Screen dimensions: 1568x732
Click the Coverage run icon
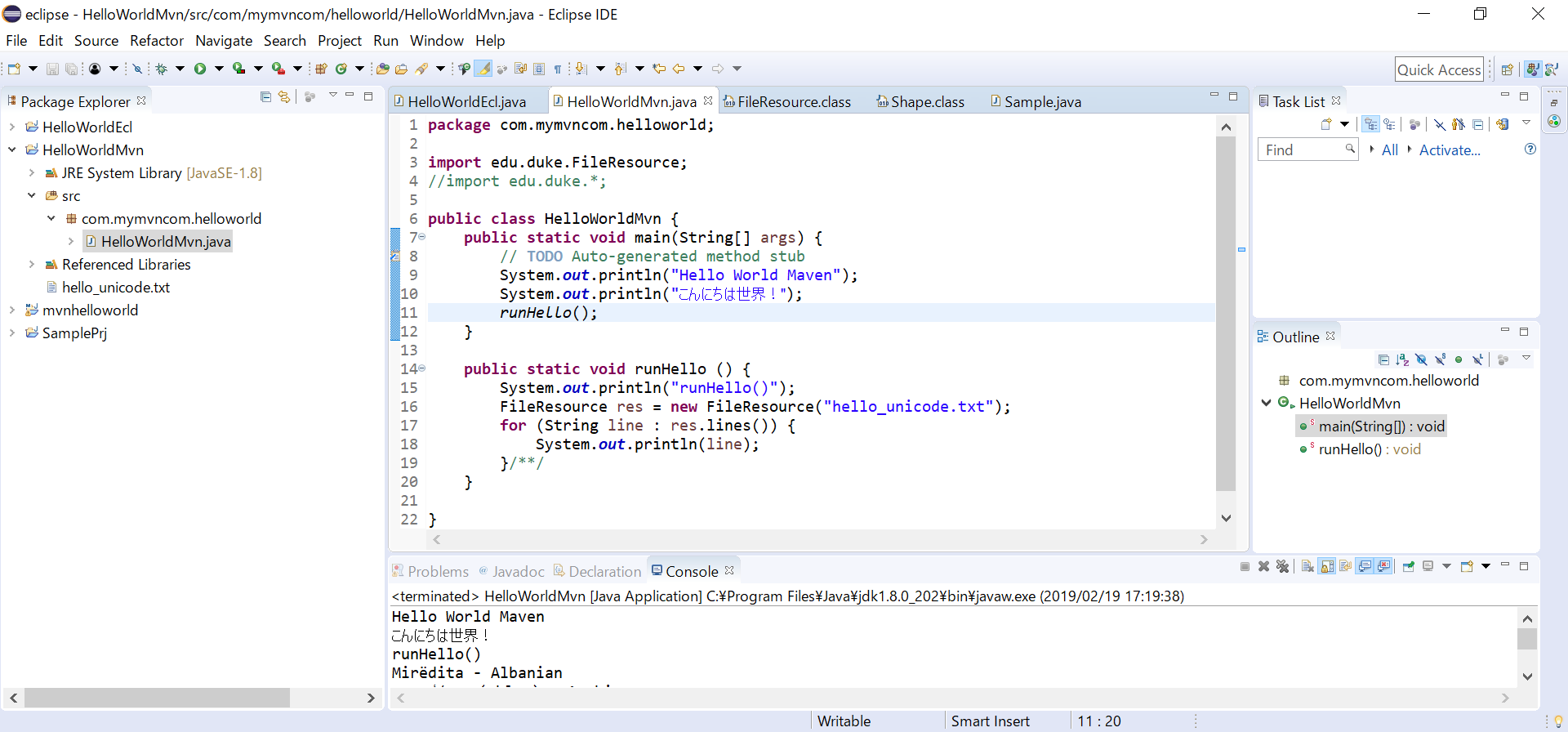point(238,69)
